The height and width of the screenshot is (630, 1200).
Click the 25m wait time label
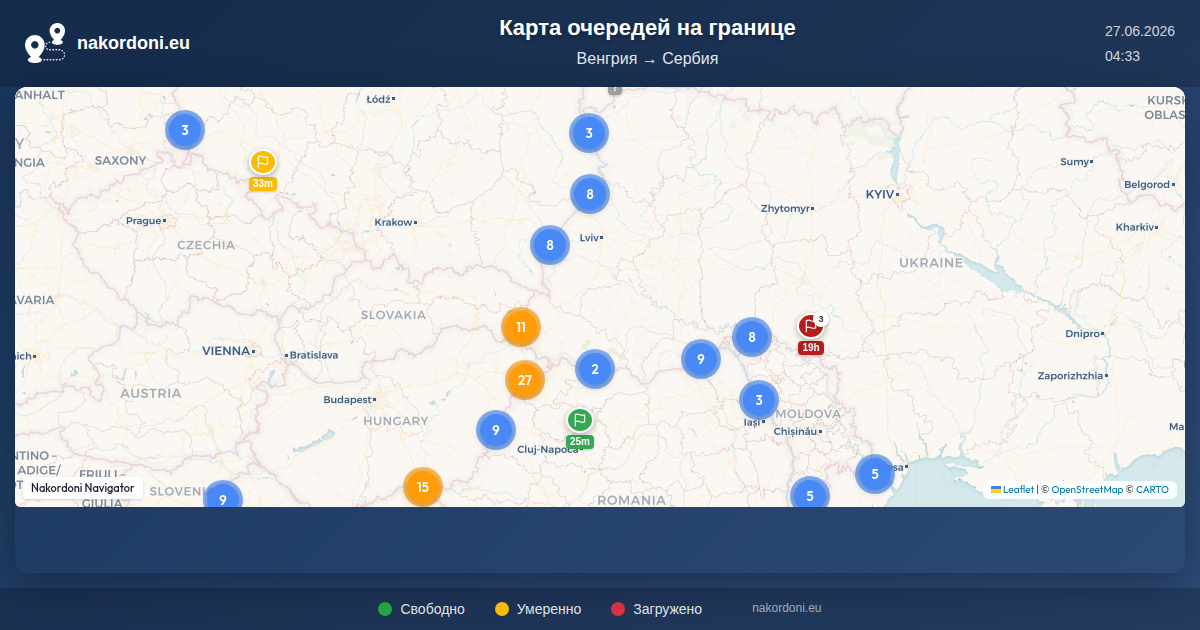(x=580, y=442)
